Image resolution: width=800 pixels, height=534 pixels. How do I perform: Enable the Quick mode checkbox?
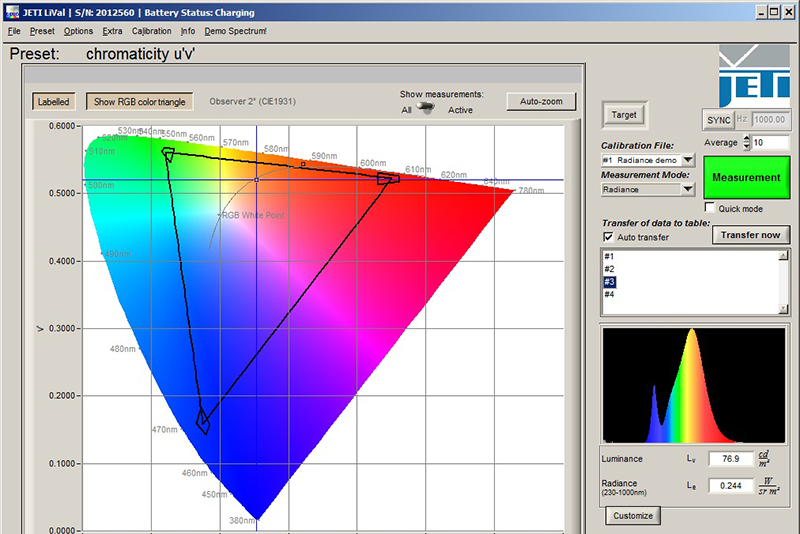pos(709,208)
